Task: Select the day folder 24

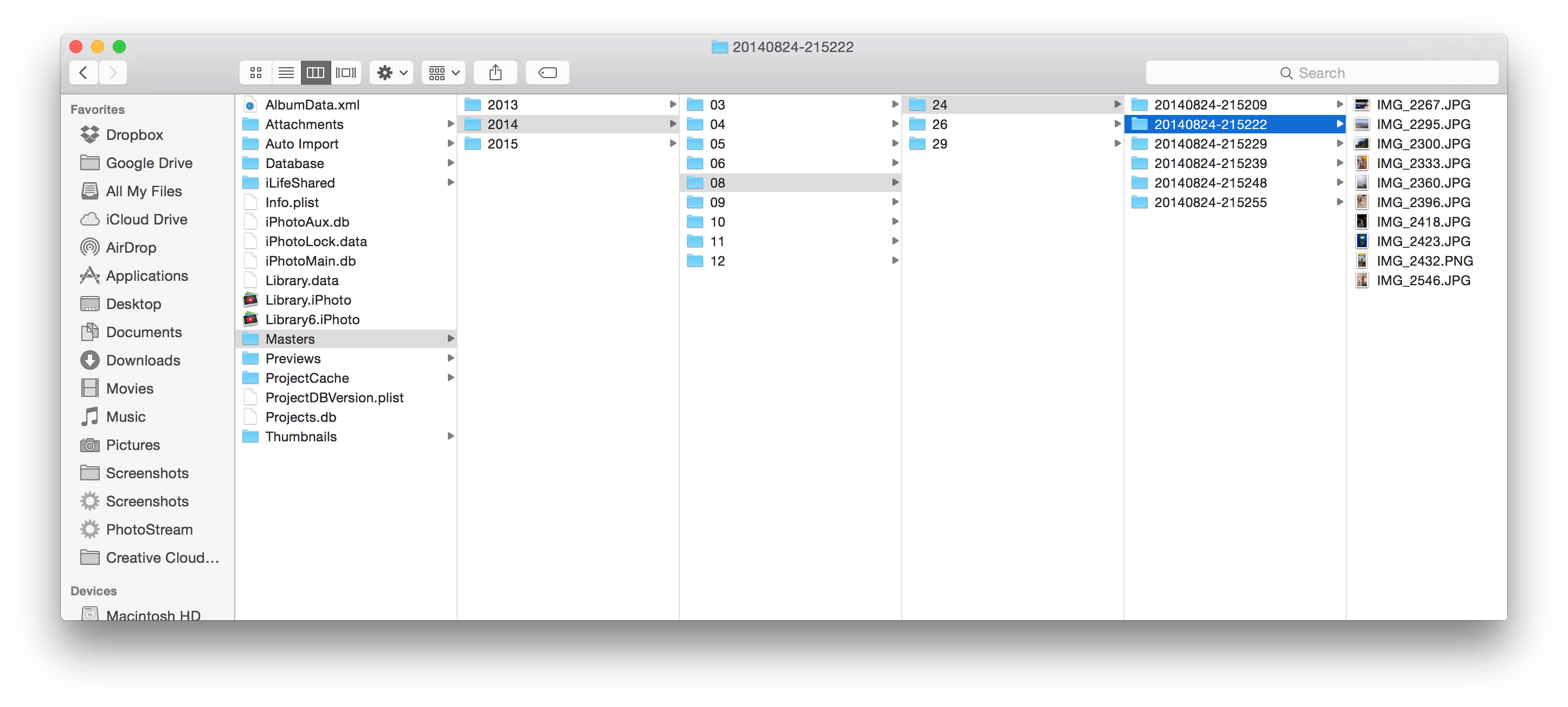Action: 1012,105
